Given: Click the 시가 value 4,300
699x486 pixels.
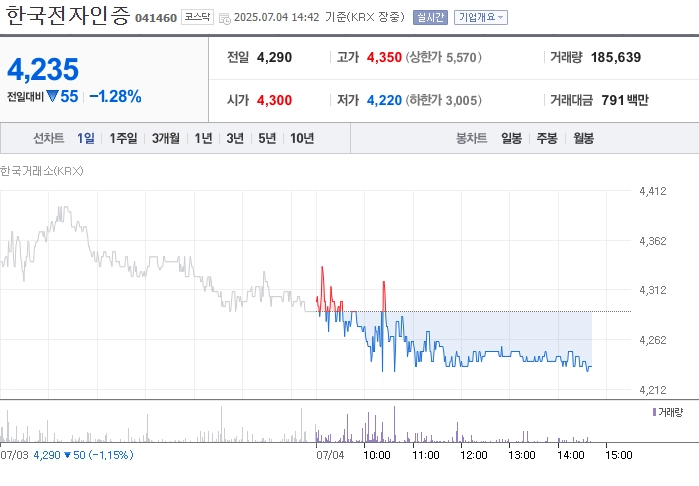Looking at the screenshot, I should click(x=275, y=100).
